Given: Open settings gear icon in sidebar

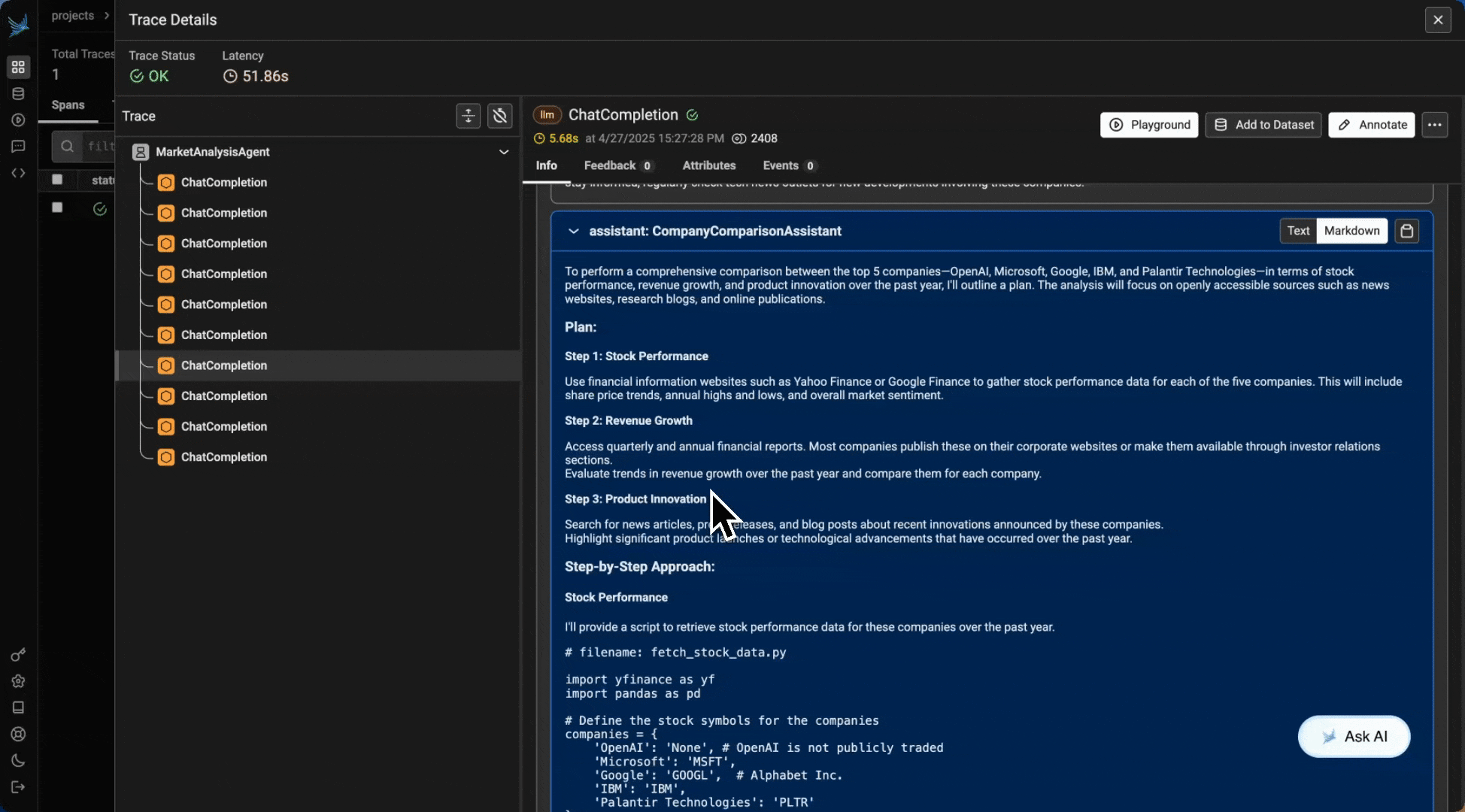Looking at the screenshot, I should pyautogui.click(x=18, y=681).
